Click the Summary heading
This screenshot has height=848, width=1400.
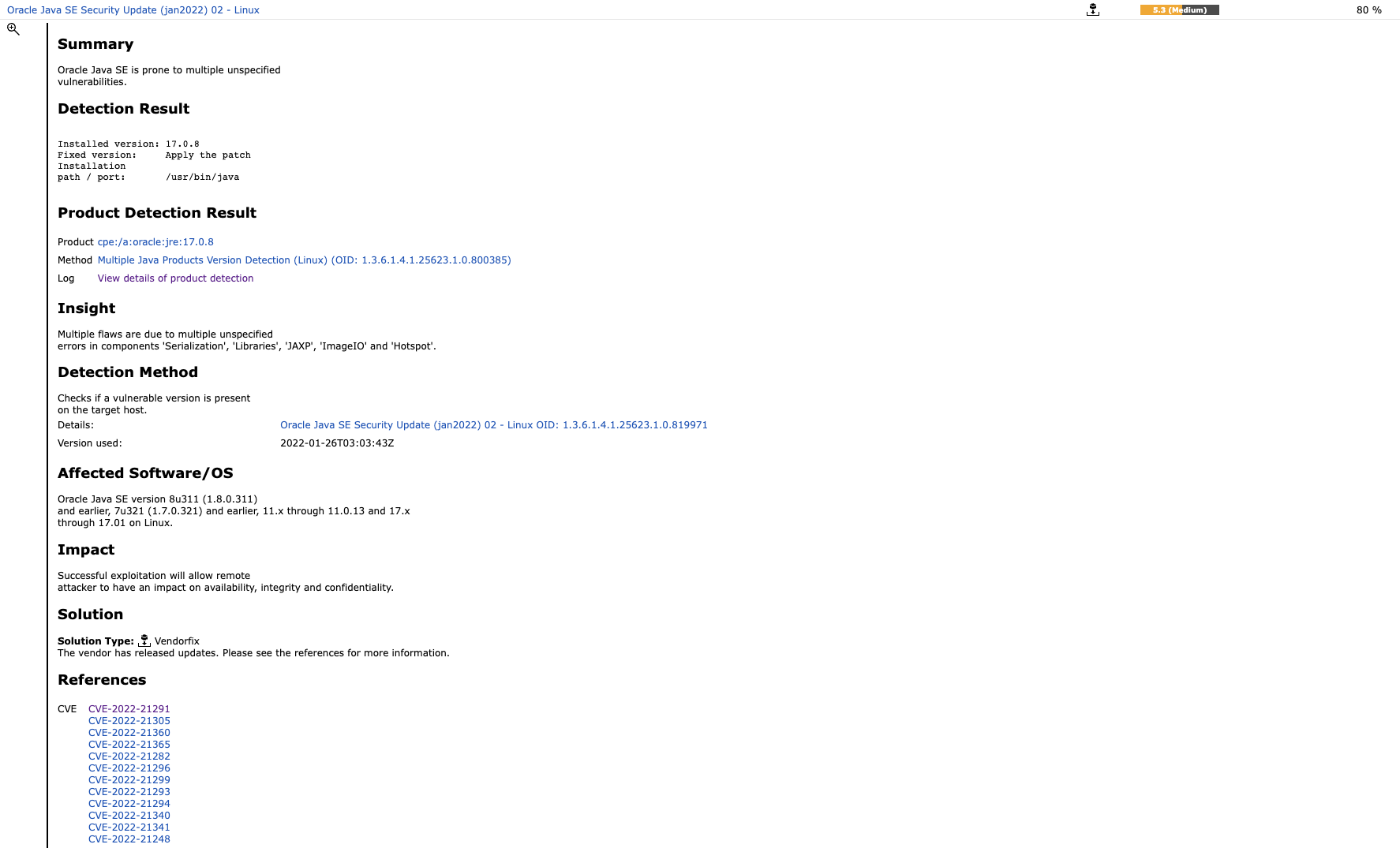pos(95,44)
